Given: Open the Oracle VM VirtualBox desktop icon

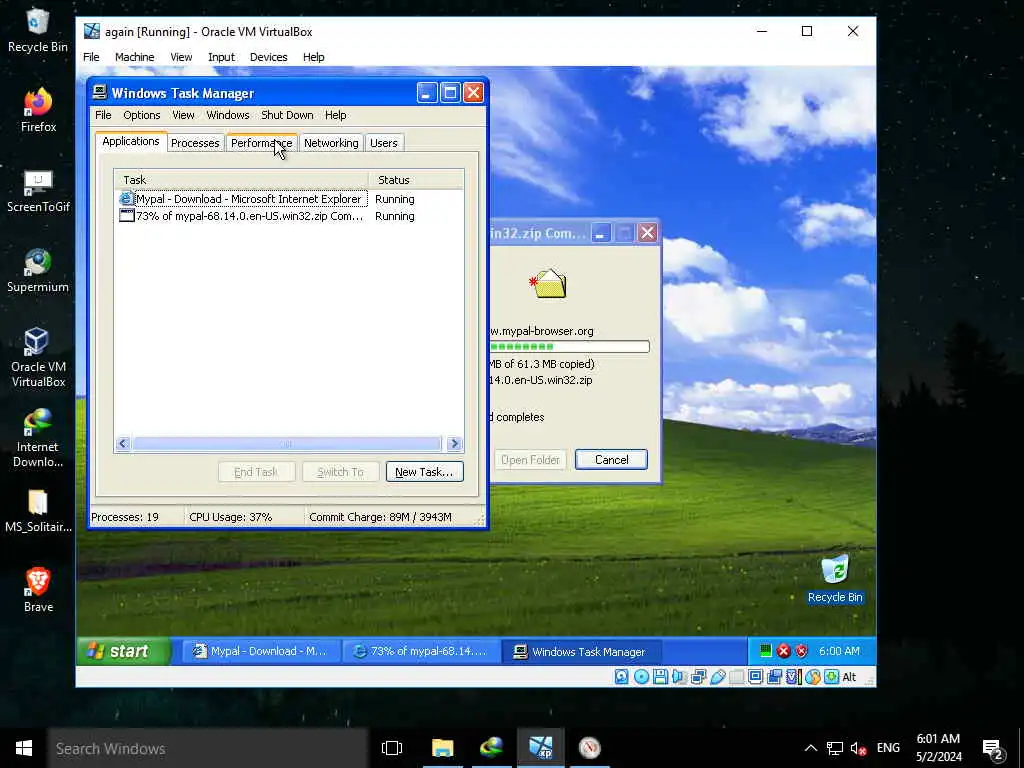Looking at the screenshot, I should pos(38,358).
